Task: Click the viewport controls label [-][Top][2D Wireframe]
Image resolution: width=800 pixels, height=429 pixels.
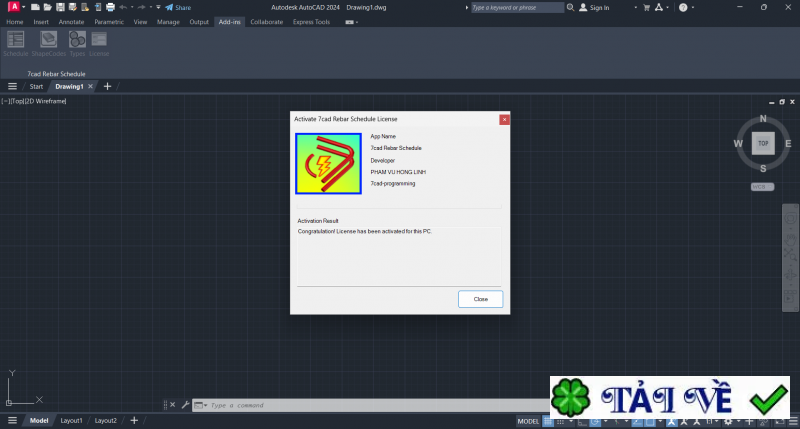Action: (34, 101)
